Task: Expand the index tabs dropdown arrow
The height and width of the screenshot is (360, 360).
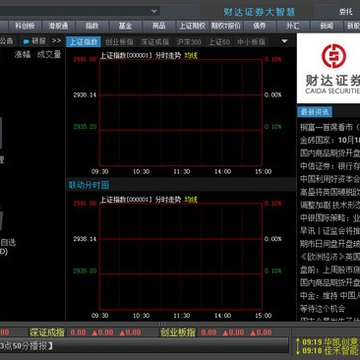Action: pos(284,41)
